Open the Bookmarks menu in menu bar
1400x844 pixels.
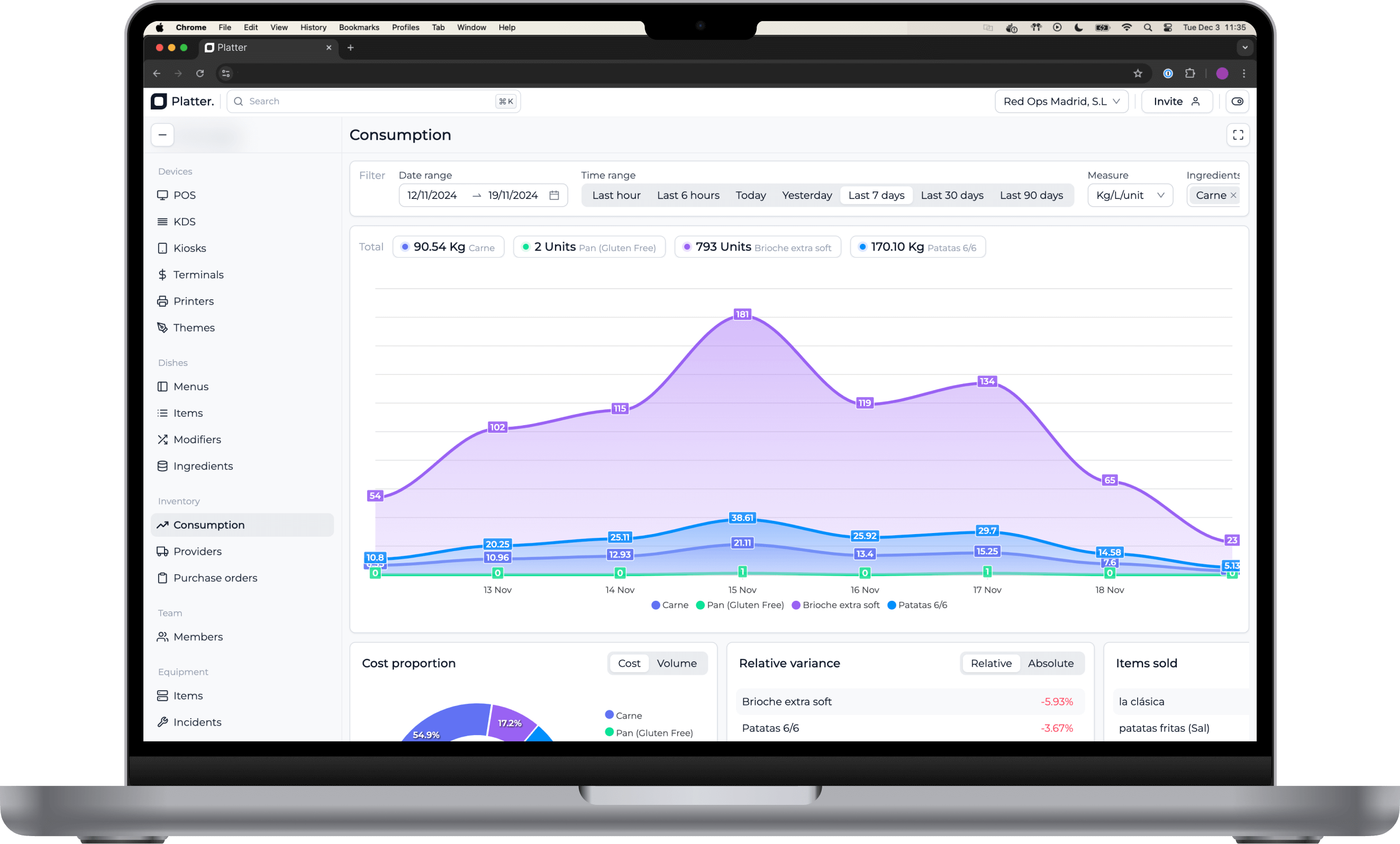359,27
